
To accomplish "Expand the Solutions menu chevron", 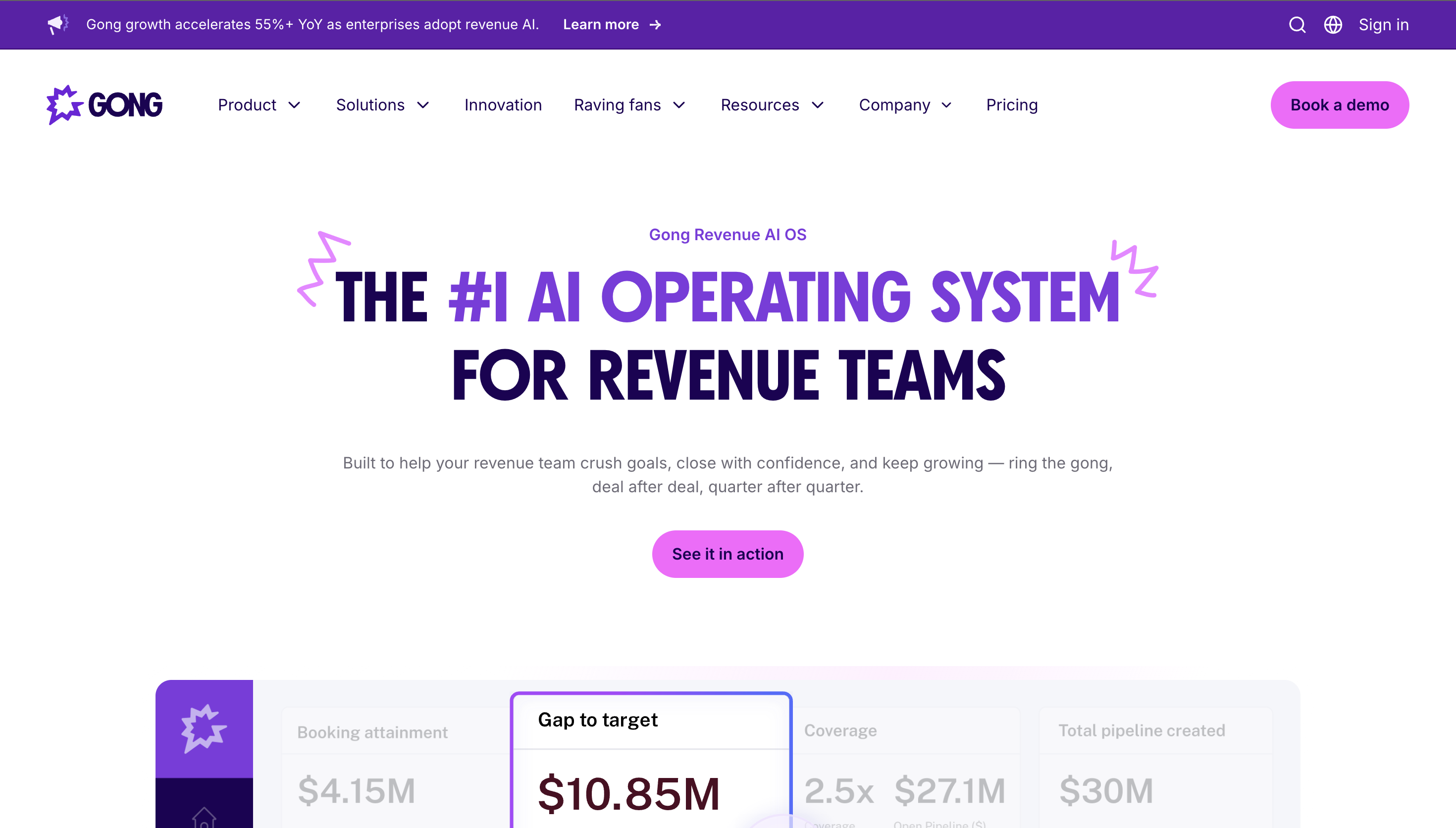I will click(x=423, y=105).
